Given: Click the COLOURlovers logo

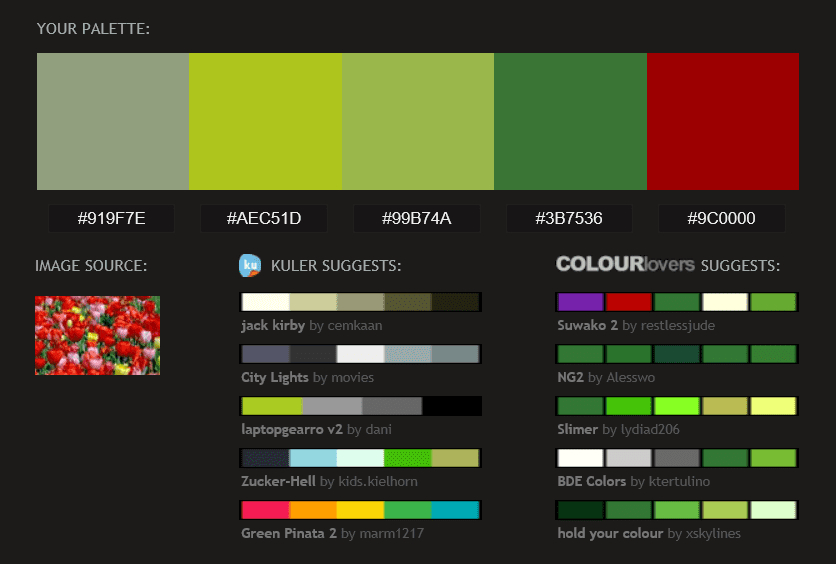Looking at the screenshot, I should tap(625, 264).
